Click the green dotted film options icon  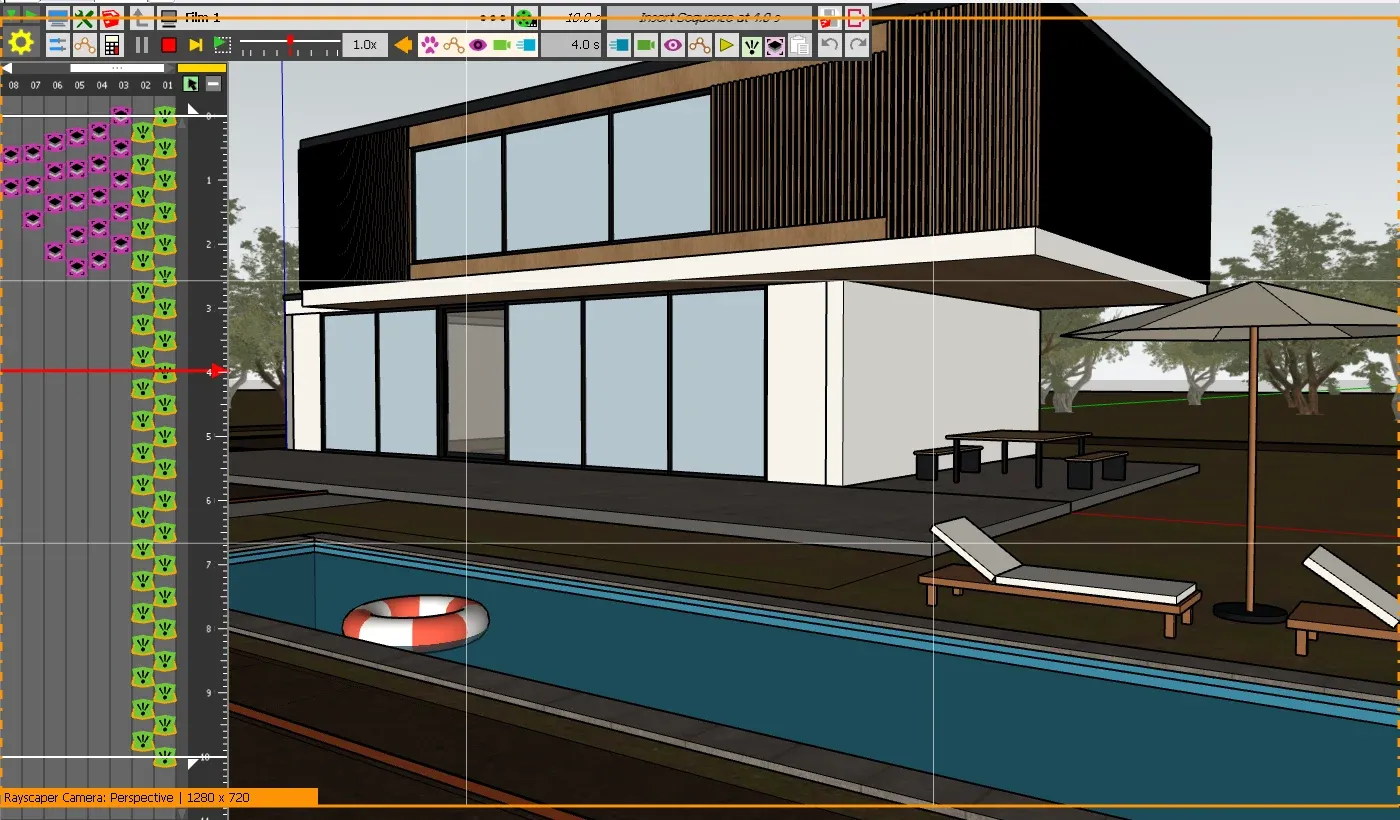coord(525,18)
